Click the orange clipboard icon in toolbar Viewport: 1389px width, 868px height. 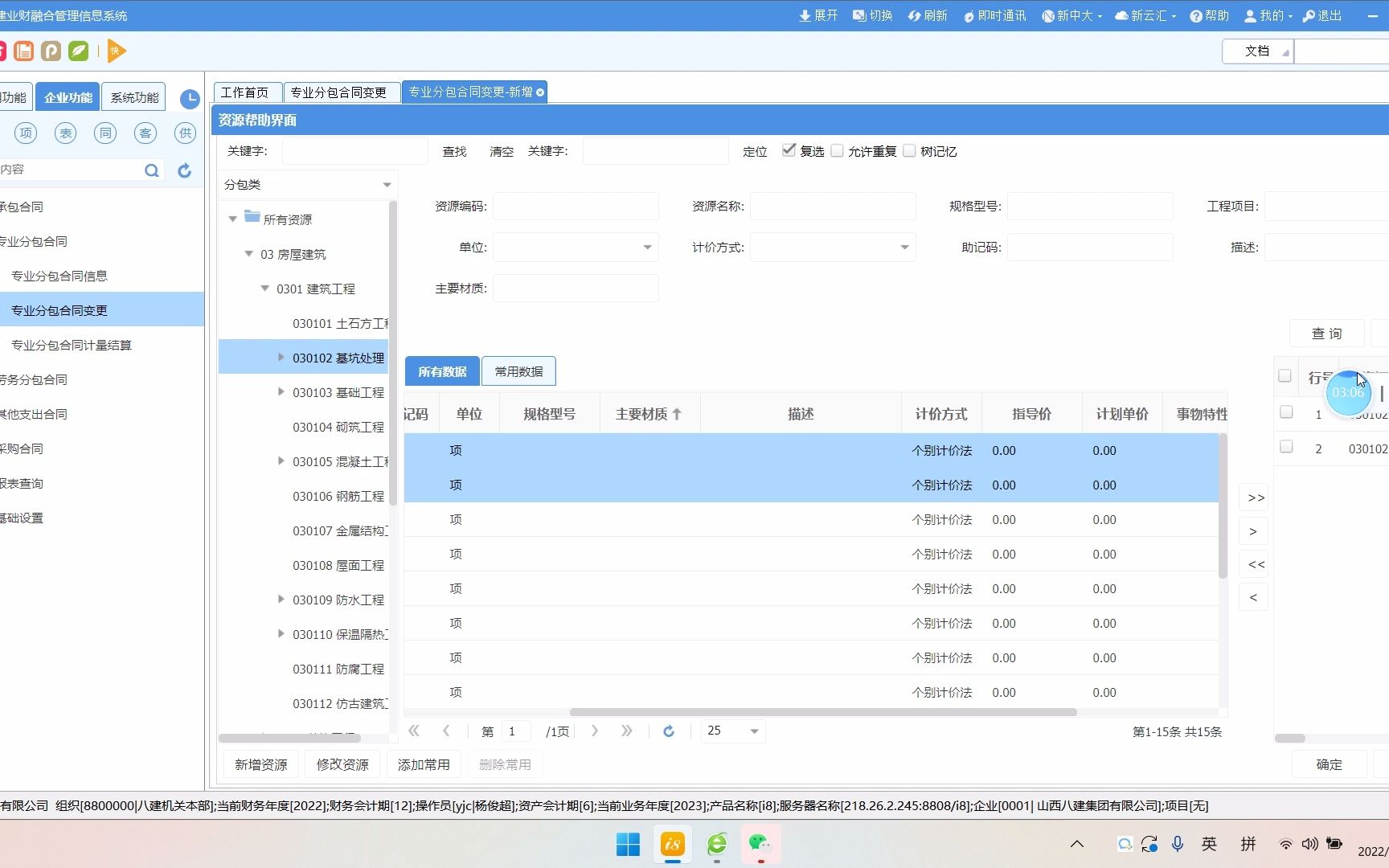(24, 51)
